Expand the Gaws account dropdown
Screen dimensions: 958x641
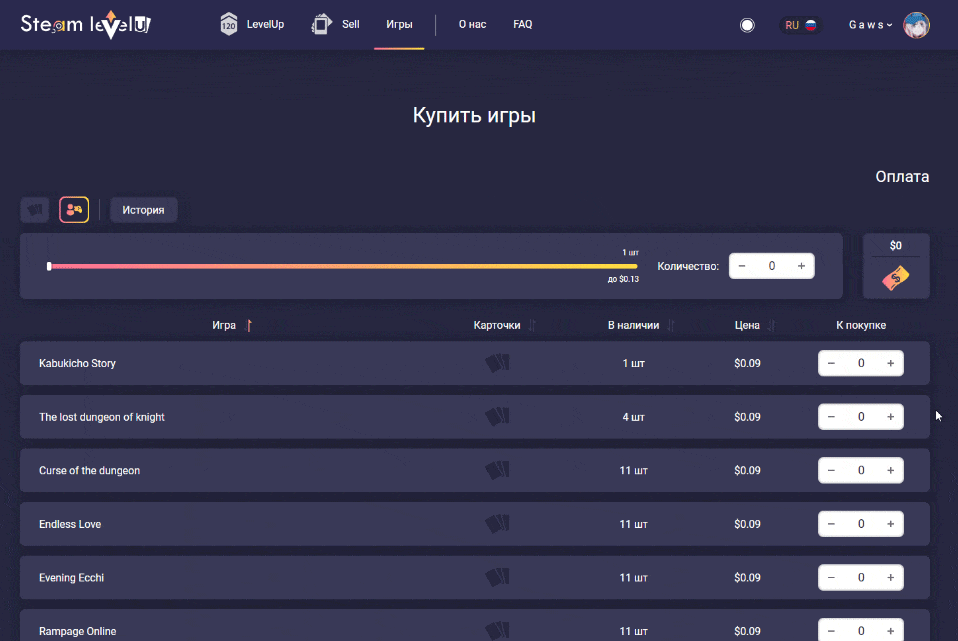tap(867, 24)
